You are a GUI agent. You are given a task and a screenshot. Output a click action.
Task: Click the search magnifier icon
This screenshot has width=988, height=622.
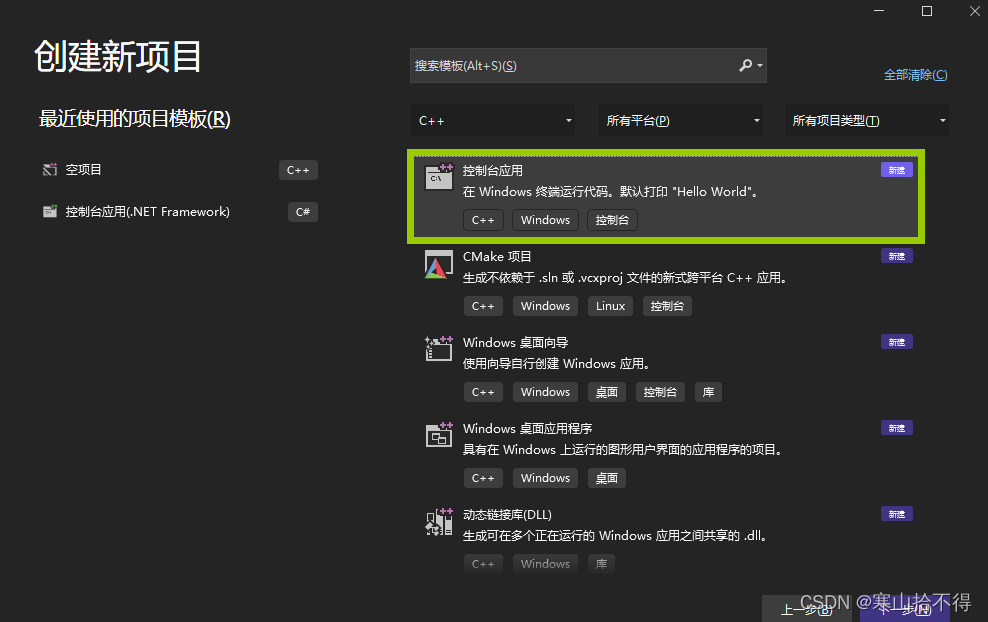(745, 65)
